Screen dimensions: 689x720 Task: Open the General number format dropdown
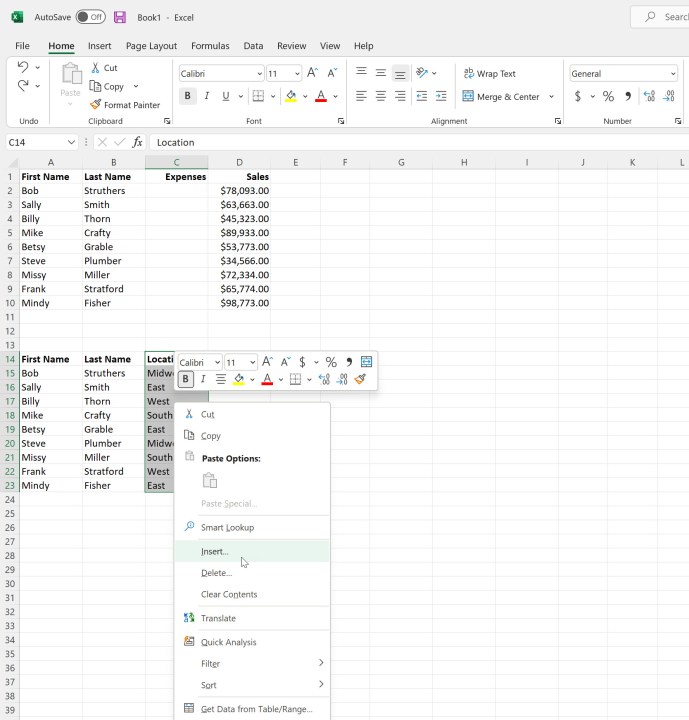[x=673, y=73]
